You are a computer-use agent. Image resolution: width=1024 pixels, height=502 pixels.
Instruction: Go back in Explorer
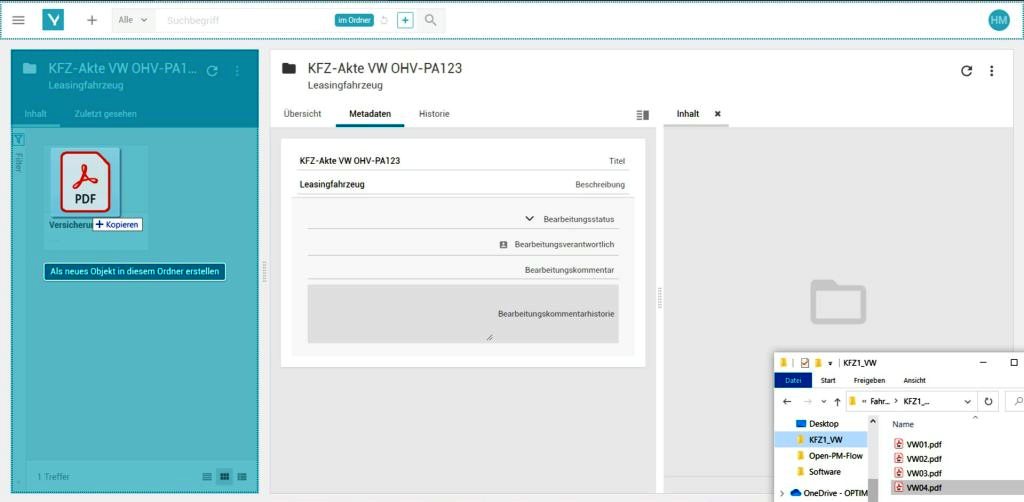(787, 402)
